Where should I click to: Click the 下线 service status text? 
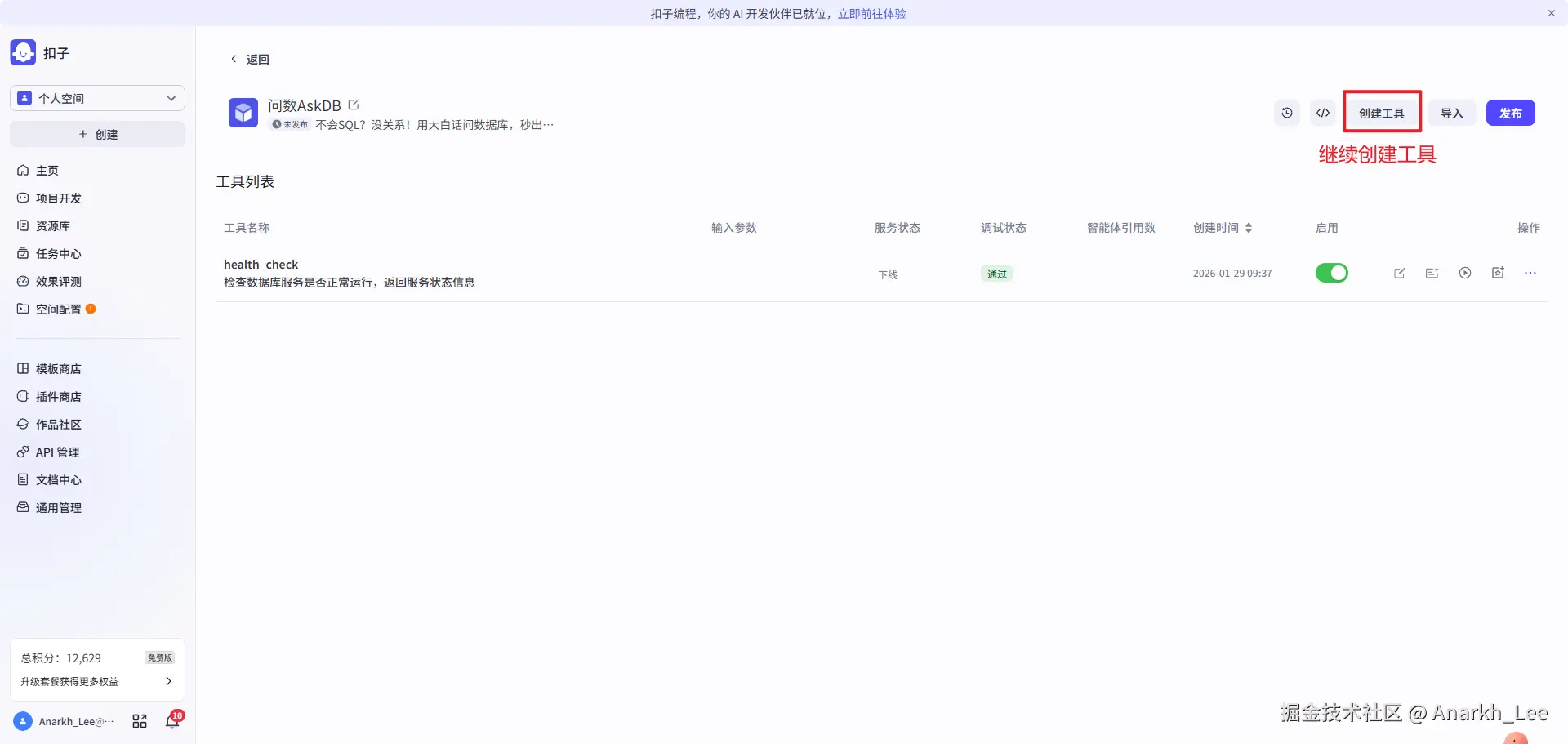(x=888, y=274)
